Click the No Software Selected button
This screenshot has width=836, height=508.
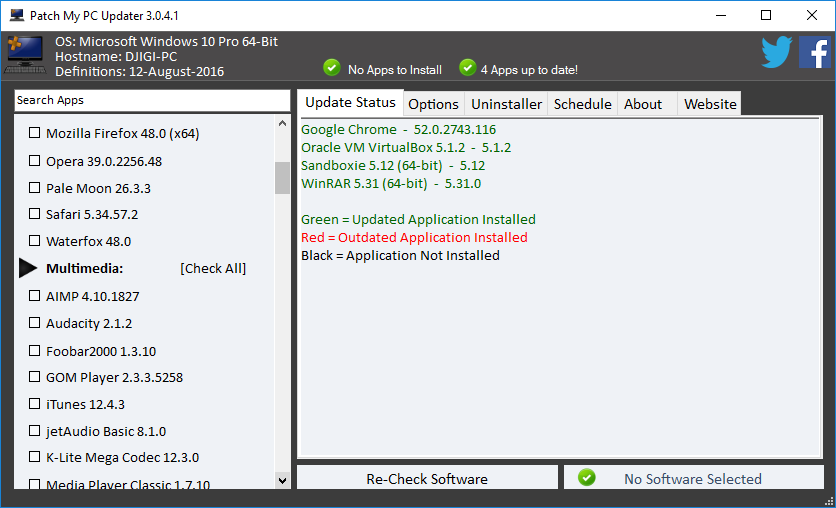pyautogui.click(x=694, y=478)
